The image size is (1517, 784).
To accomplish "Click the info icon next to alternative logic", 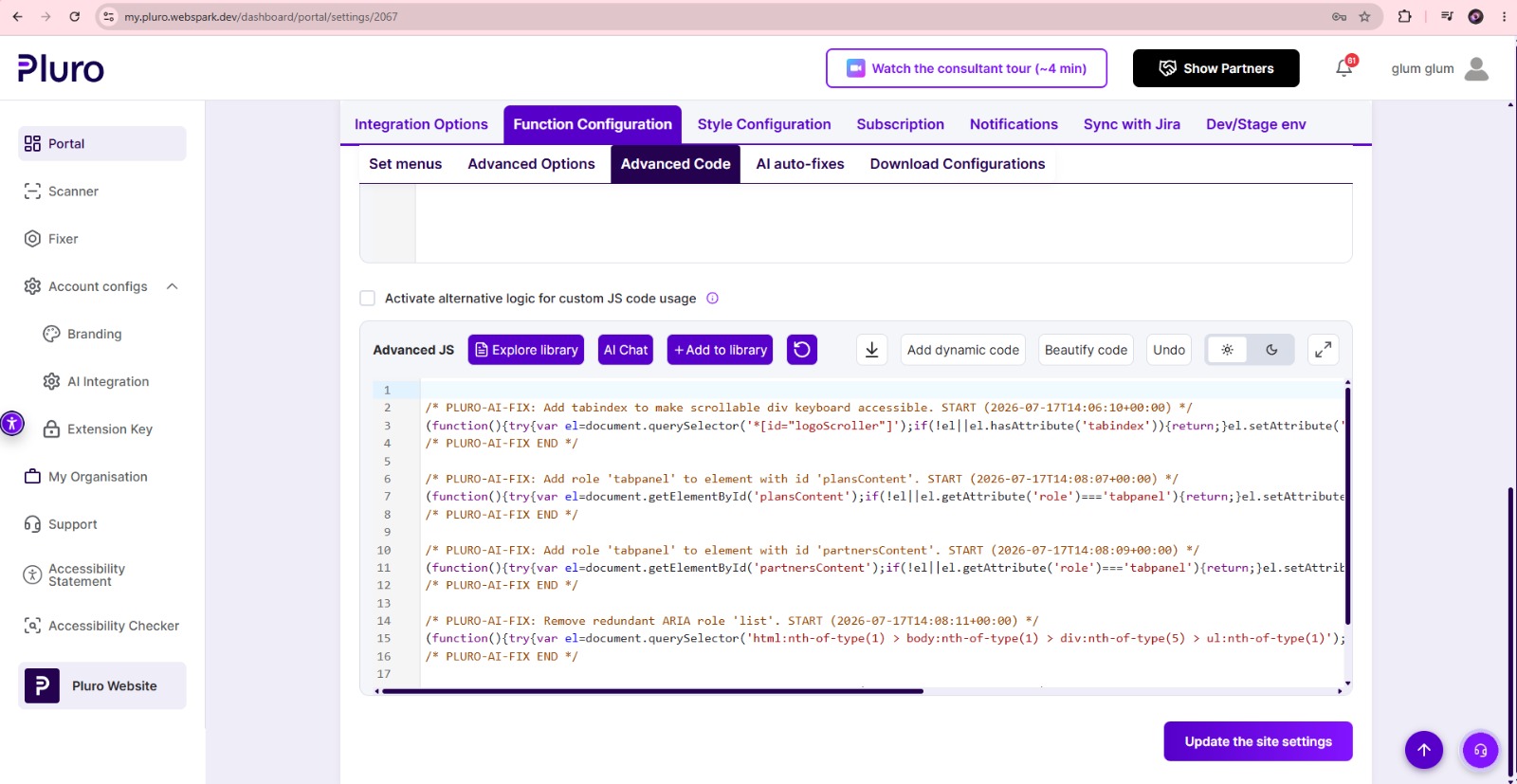I will point(712,299).
